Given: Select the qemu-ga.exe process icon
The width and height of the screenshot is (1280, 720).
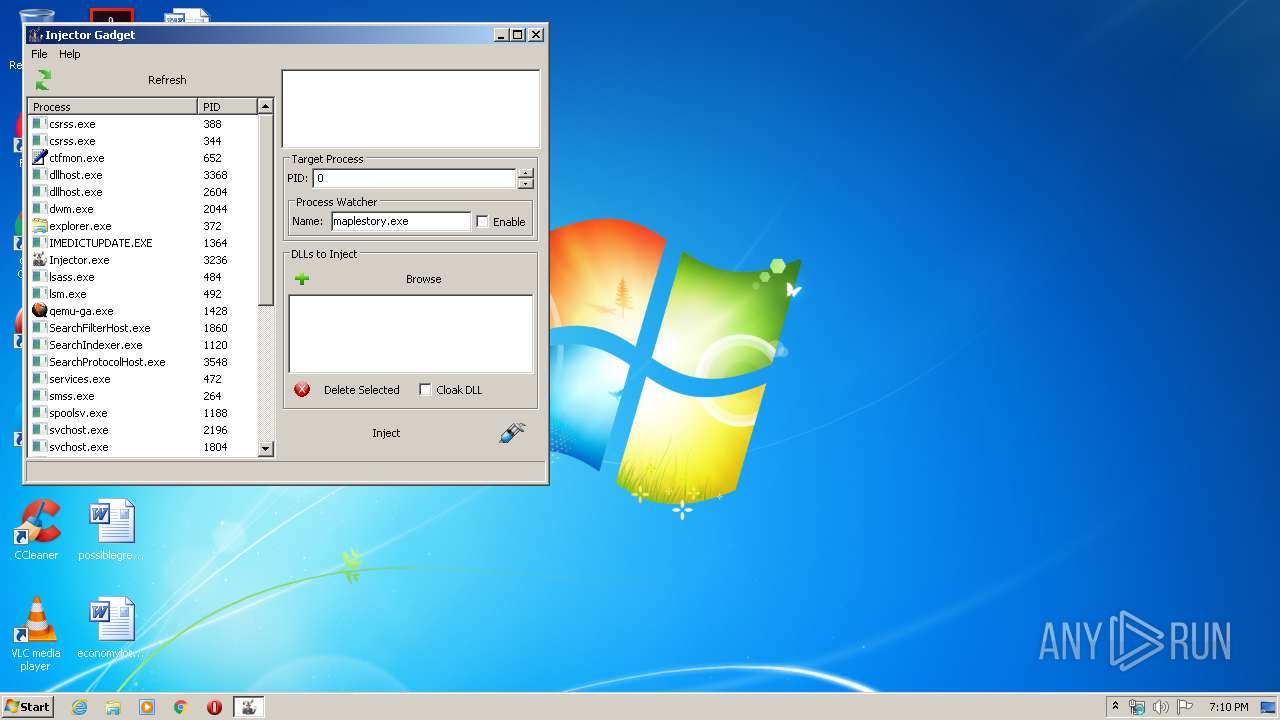Looking at the screenshot, I should tap(40, 311).
